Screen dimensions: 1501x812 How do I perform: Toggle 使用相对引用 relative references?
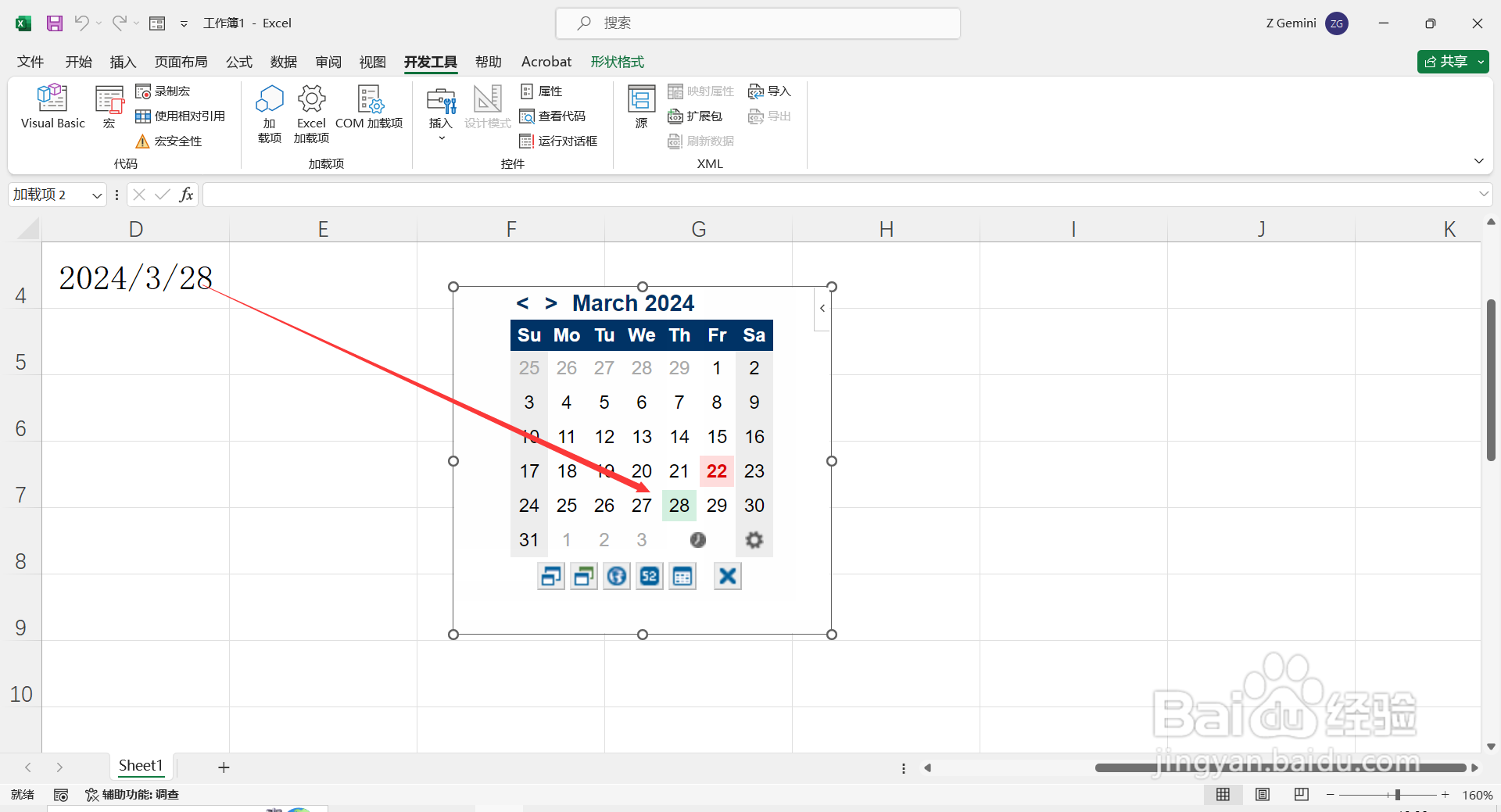pos(181,116)
